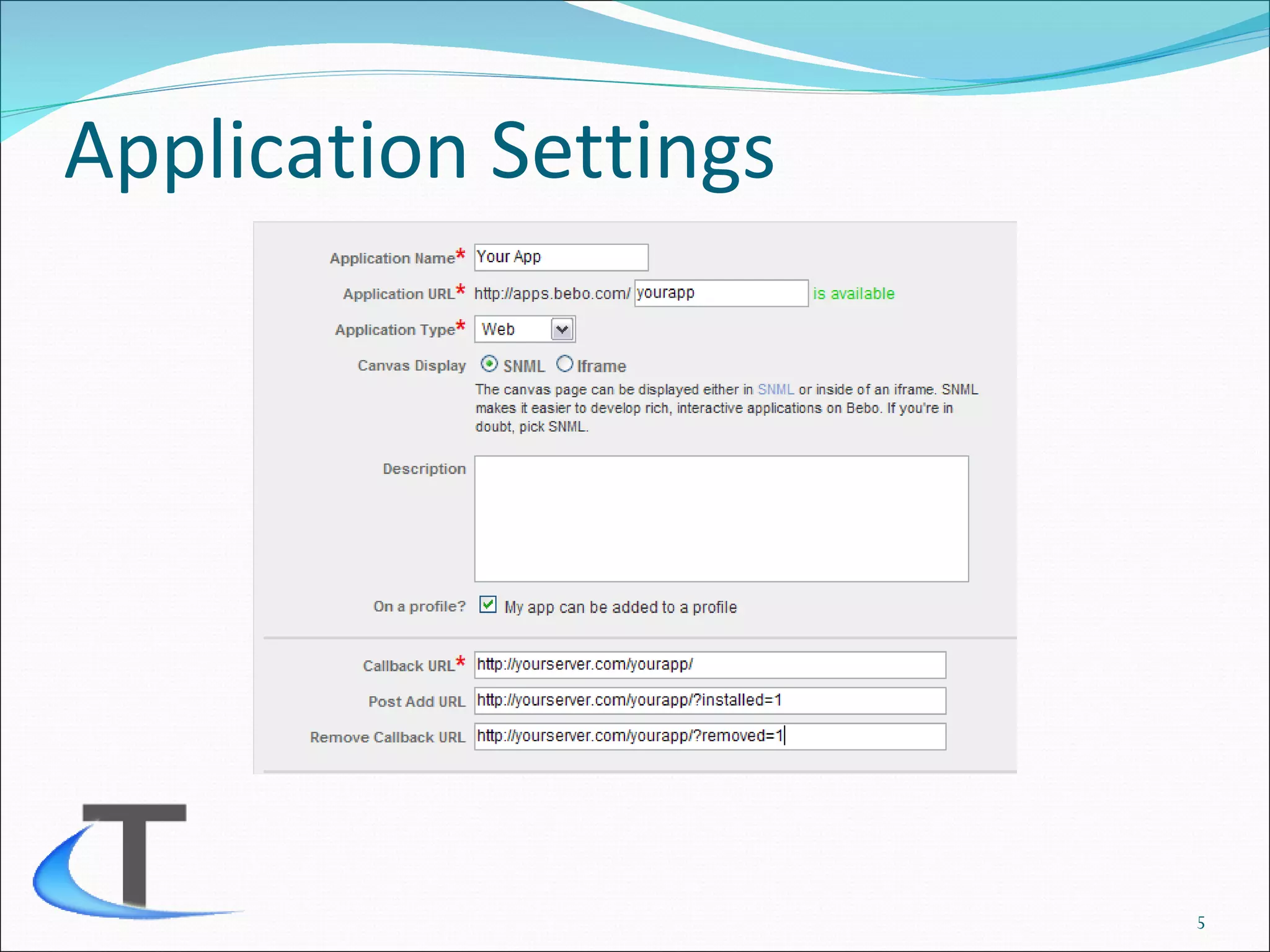Click the Post Add URL input field
1270x952 pixels.
(x=709, y=700)
